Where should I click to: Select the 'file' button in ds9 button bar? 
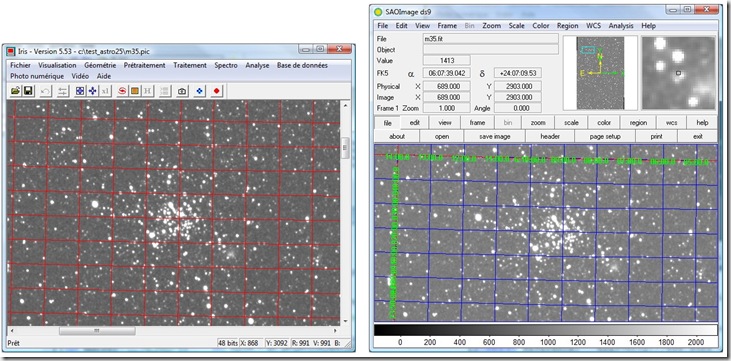pos(387,123)
